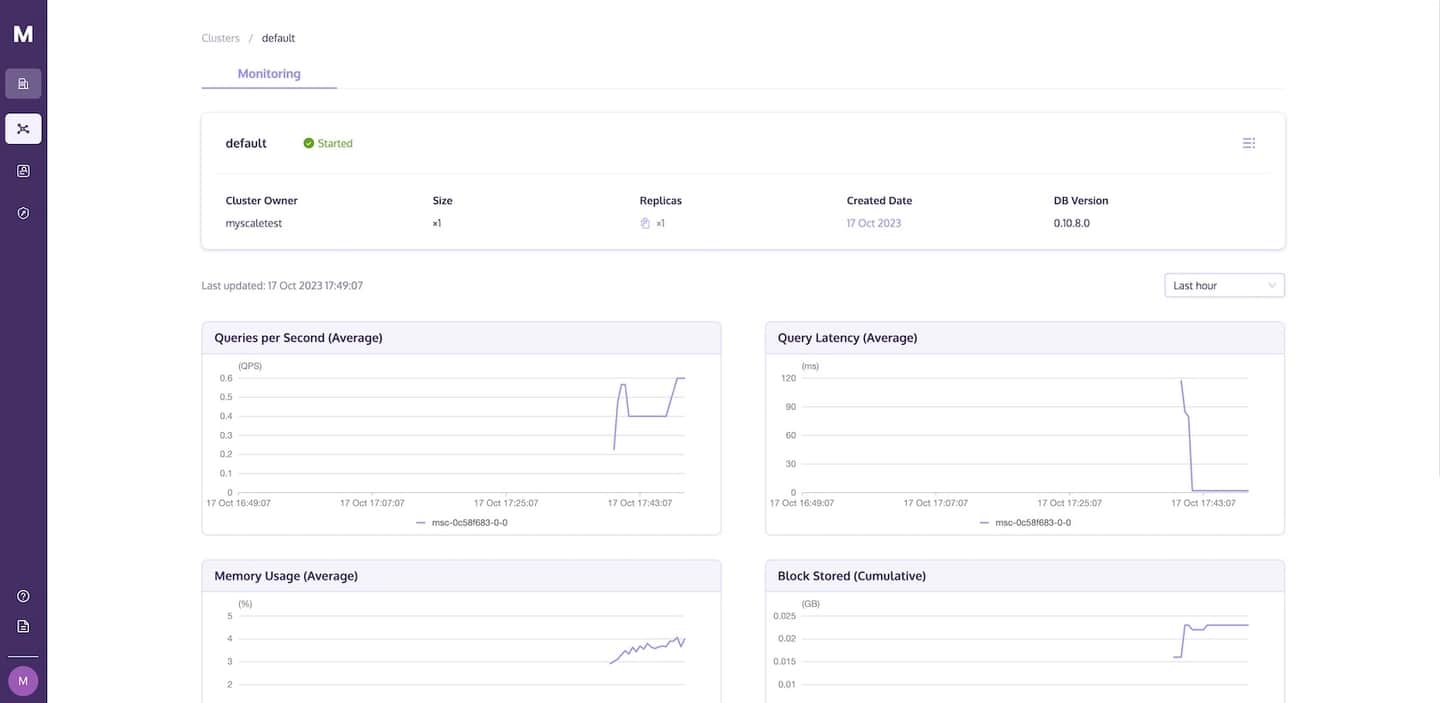Open the documentation page icon in sidebar
This screenshot has height=703, width=1440.
pos(23,626)
